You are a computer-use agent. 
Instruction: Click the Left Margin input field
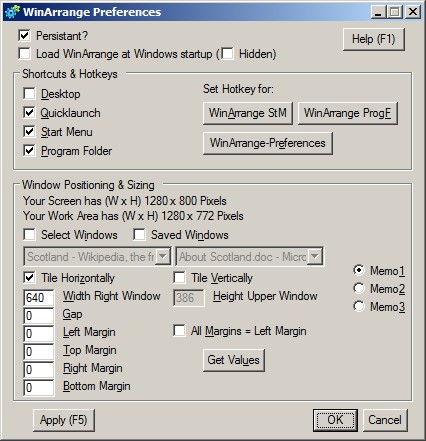pyautogui.click(x=39, y=334)
